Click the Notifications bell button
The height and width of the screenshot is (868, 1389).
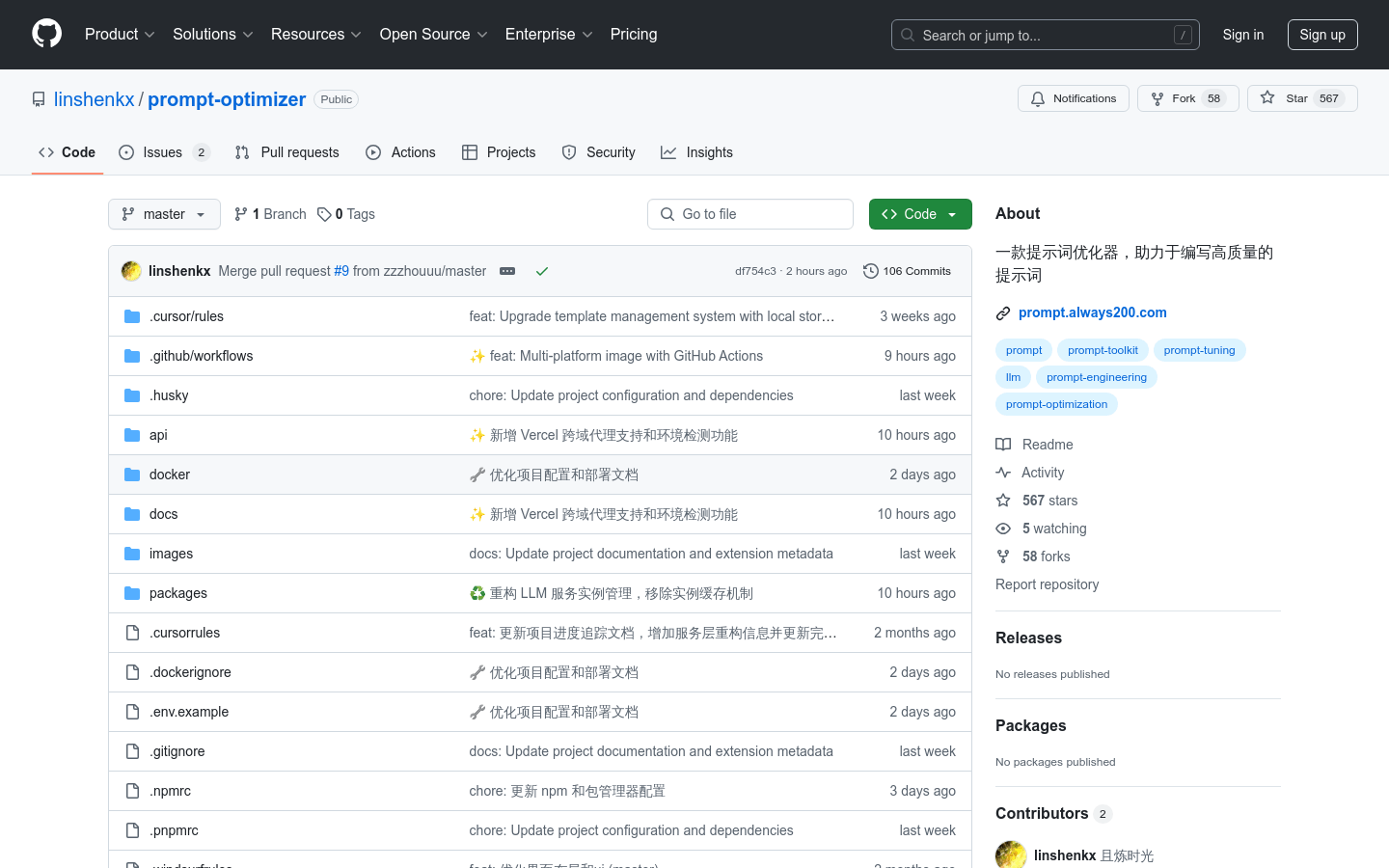tap(1073, 98)
